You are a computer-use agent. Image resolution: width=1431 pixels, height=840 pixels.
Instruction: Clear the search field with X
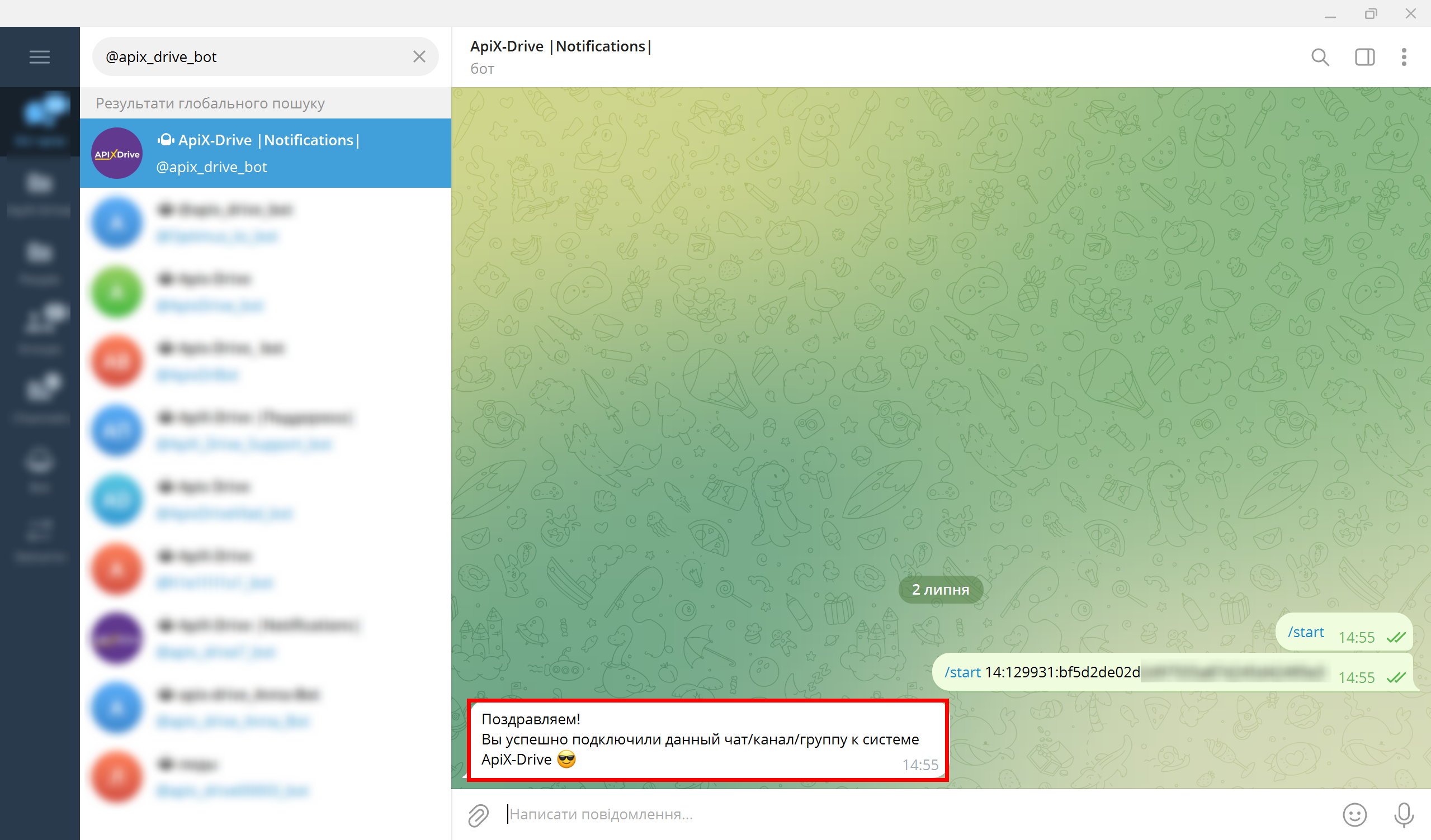pyautogui.click(x=419, y=56)
